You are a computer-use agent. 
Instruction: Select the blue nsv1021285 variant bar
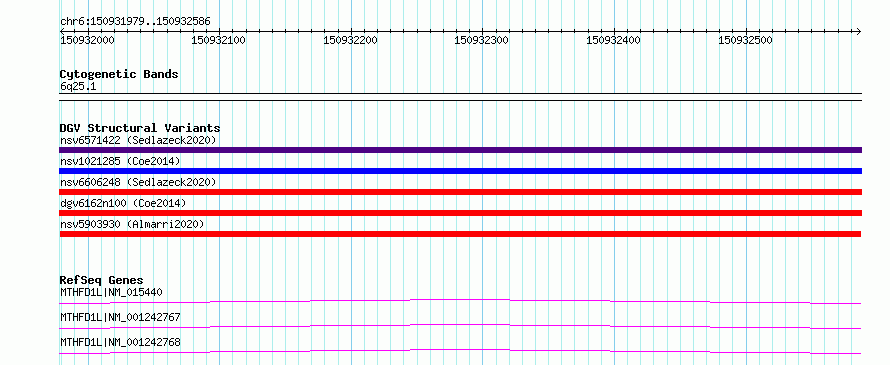point(460,171)
